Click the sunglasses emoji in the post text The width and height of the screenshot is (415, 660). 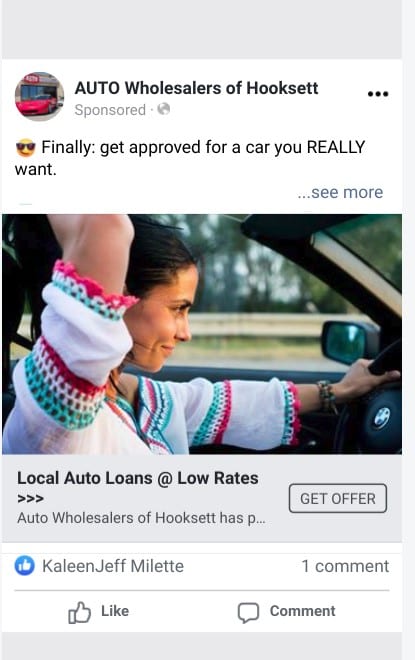[26, 148]
